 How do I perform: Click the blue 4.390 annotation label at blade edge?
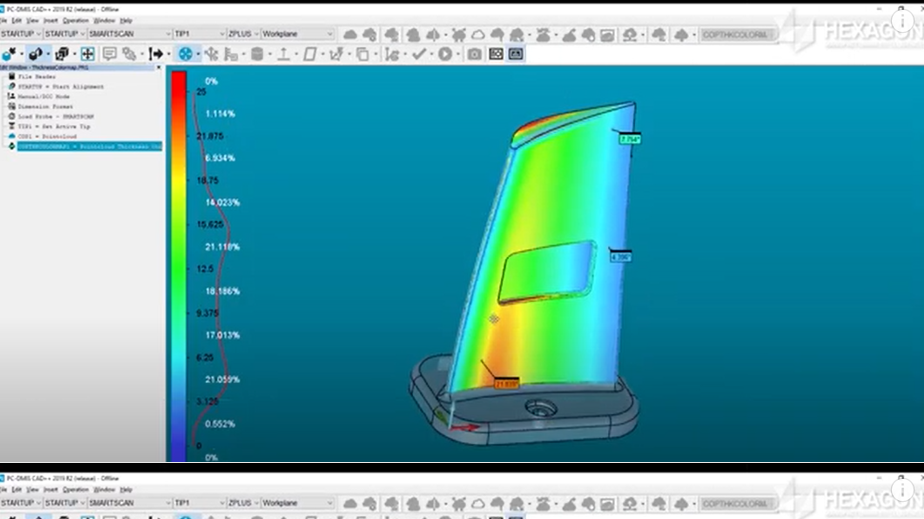click(621, 257)
